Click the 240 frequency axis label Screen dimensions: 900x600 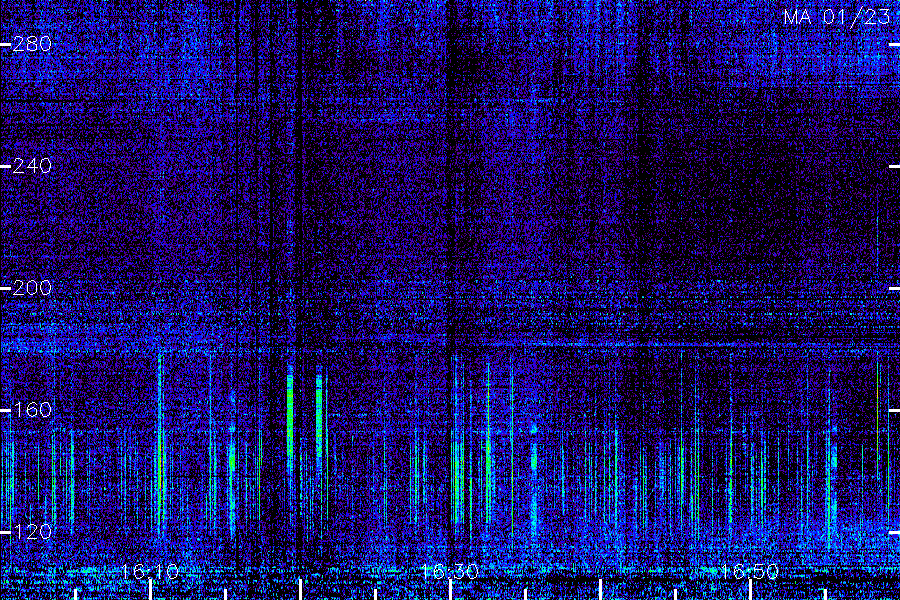(32, 167)
